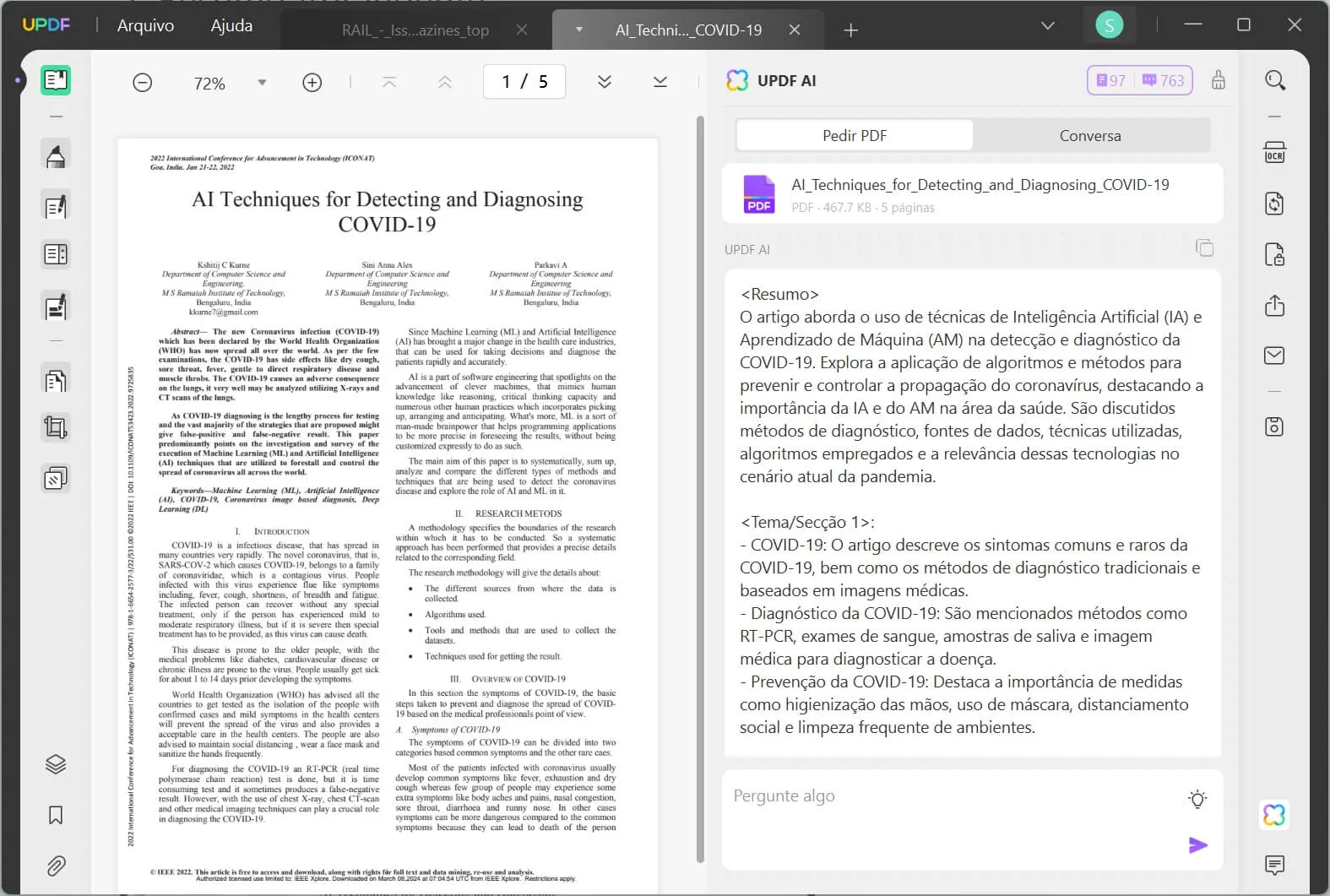Open the bookmarks panel in sidebar

pos(56,815)
